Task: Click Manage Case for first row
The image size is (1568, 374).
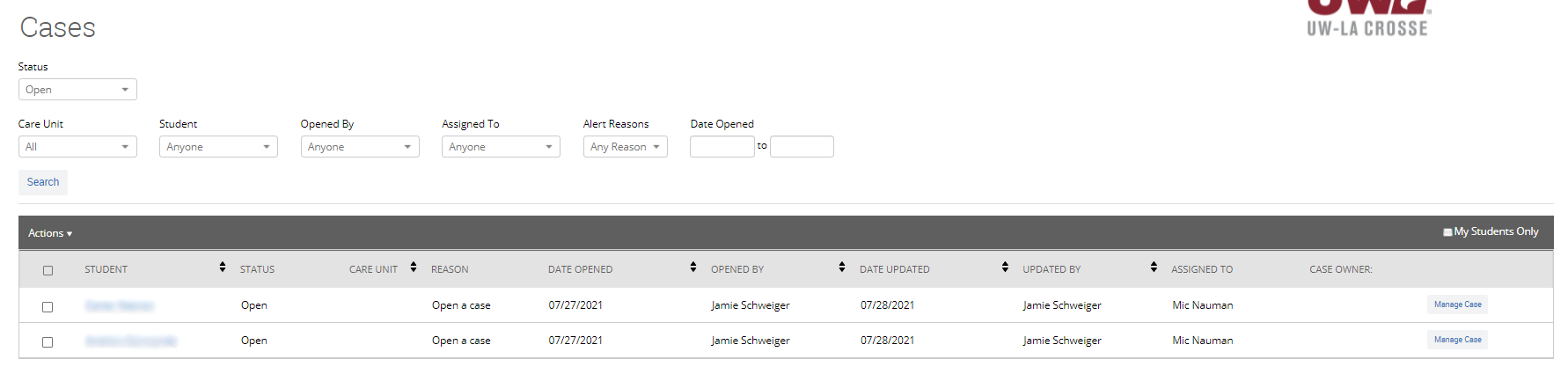Action: pos(1457,304)
